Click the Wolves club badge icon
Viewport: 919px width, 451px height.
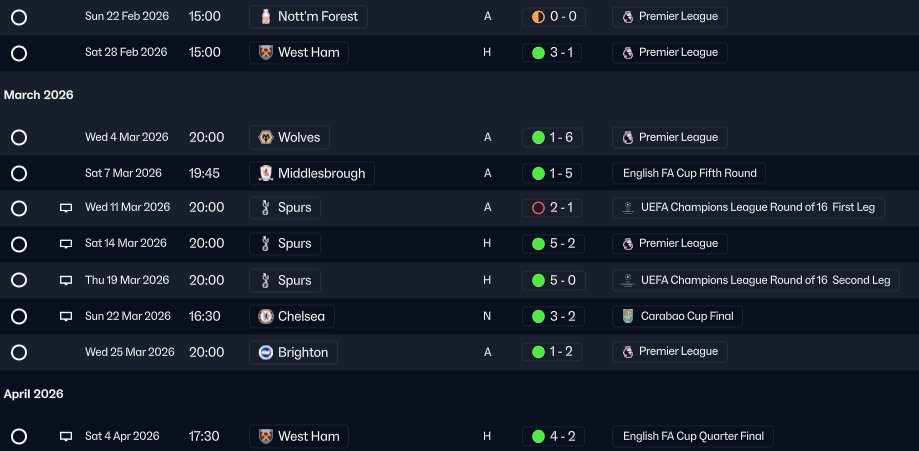[x=266, y=137]
